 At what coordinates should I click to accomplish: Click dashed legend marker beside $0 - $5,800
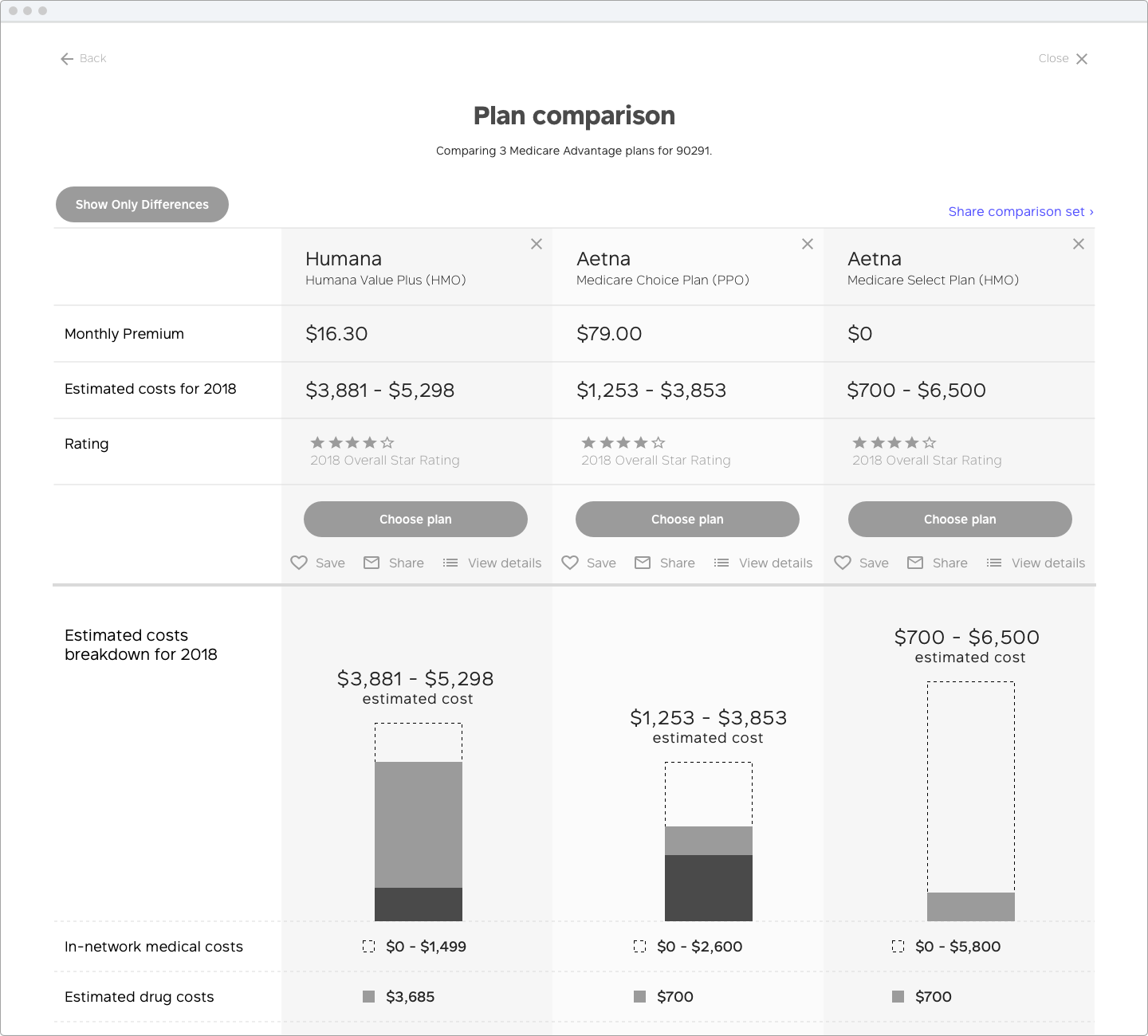tap(898, 947)
